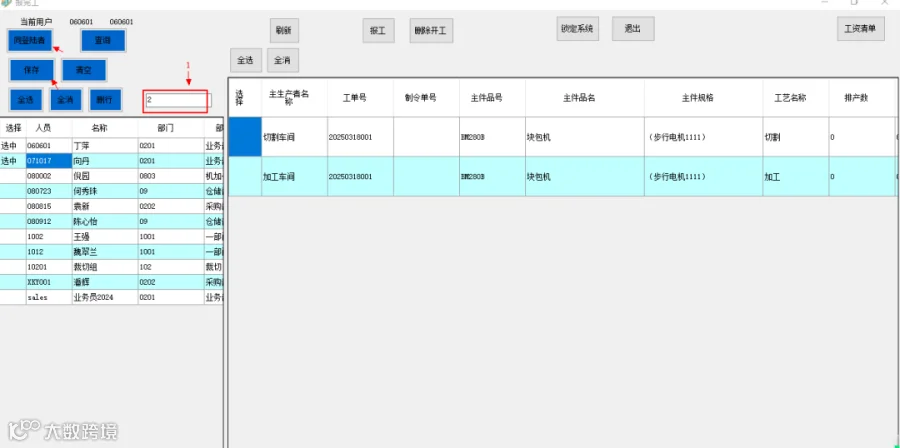900x448 pixels.
Task: Select the 切割车间 cell
Action: 294,137
